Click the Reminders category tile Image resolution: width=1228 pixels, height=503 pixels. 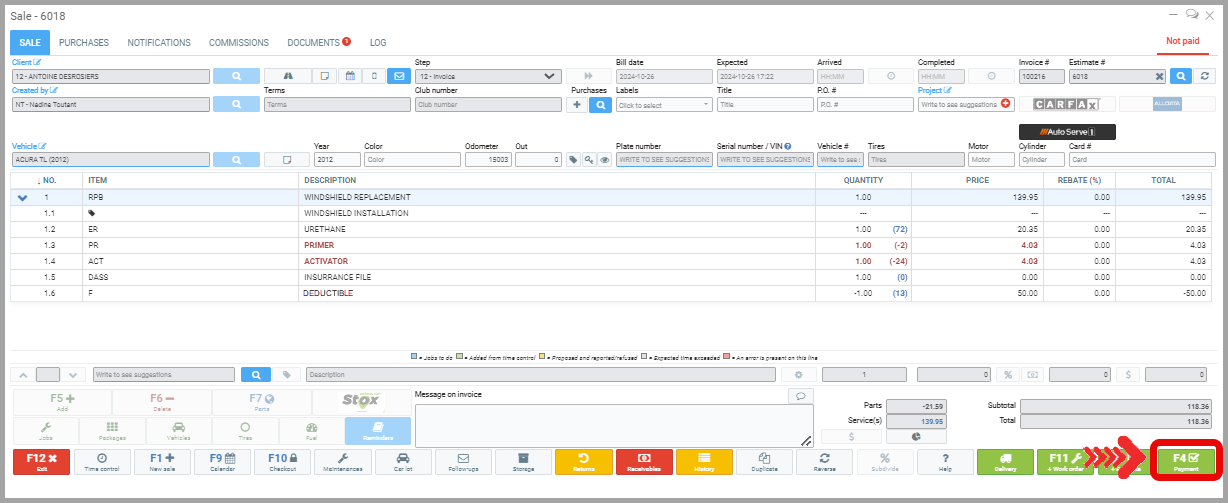pos(377,431)
